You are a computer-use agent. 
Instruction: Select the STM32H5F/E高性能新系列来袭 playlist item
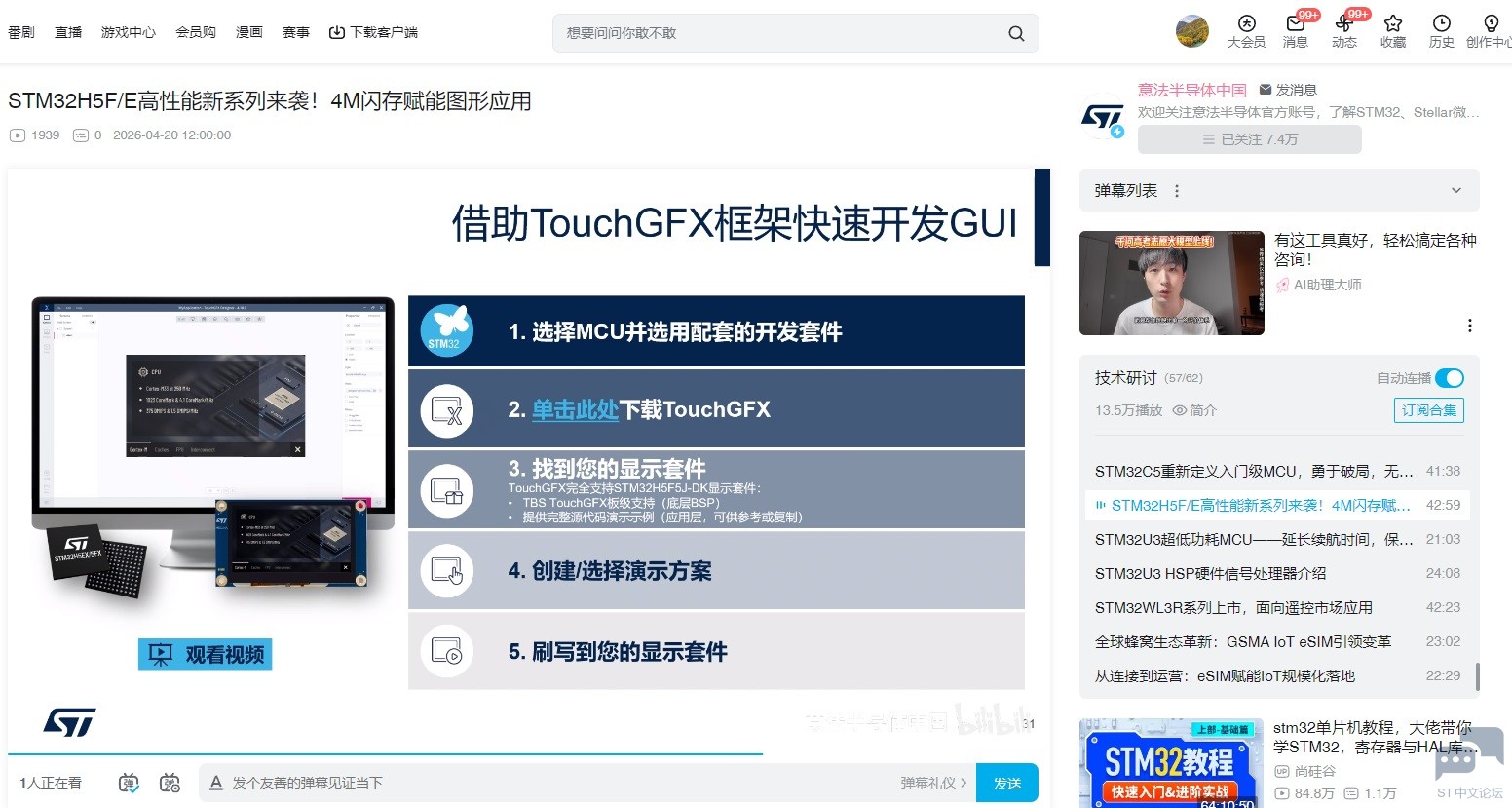click(x=1277, y=505)
